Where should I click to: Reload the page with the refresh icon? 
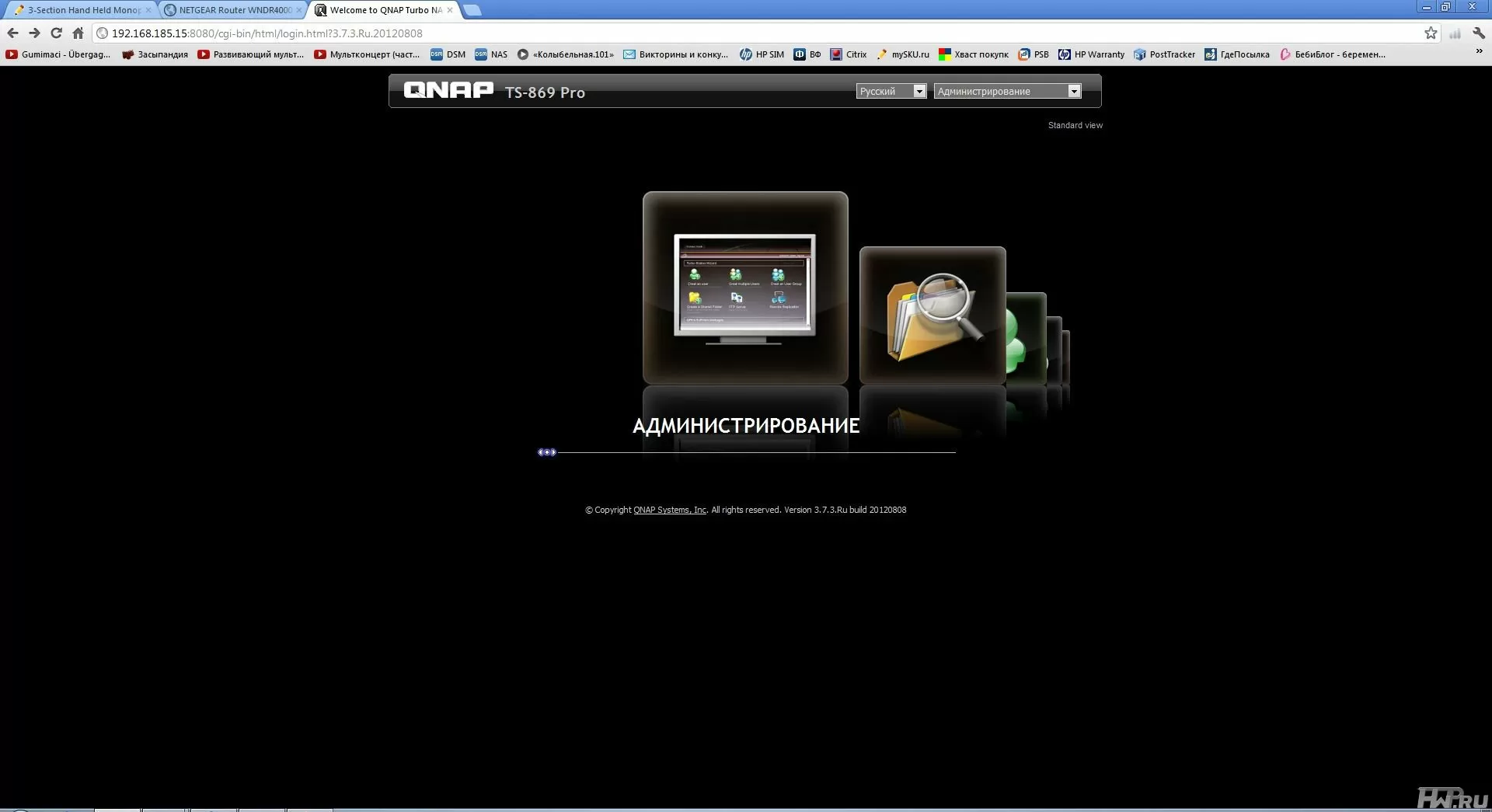tap(56, 33)
